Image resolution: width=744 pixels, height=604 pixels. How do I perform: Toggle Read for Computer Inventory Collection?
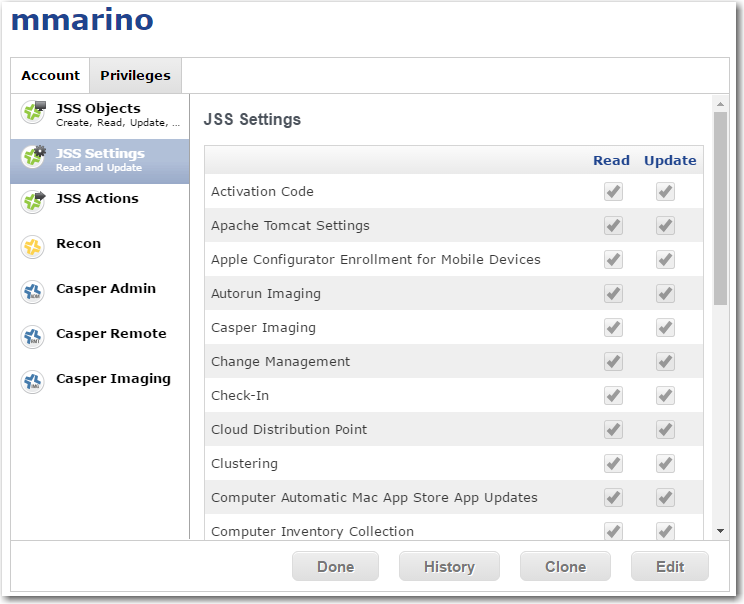613,531
